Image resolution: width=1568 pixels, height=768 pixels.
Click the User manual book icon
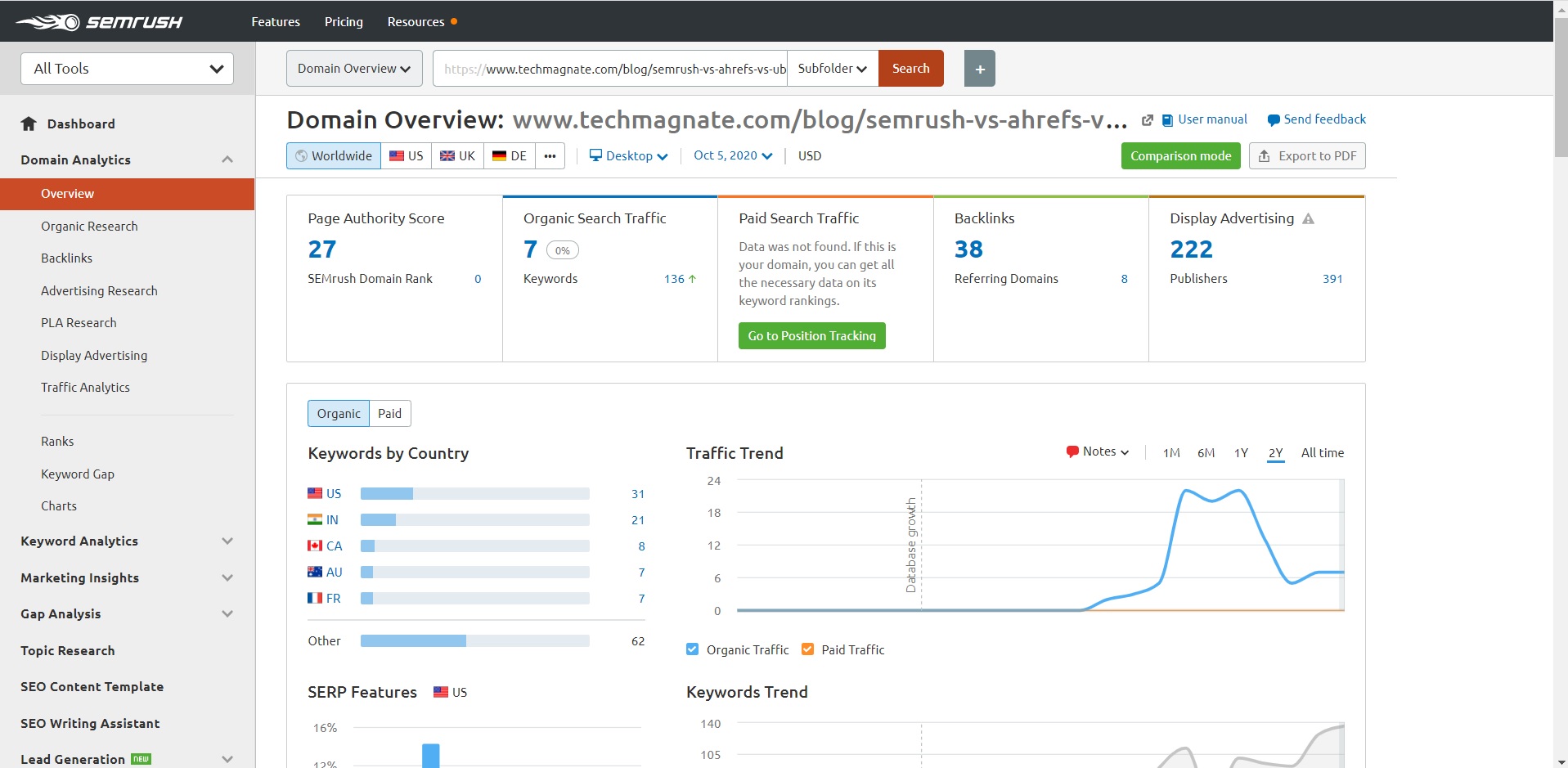pyautogui.click(x=1167, y=120)
